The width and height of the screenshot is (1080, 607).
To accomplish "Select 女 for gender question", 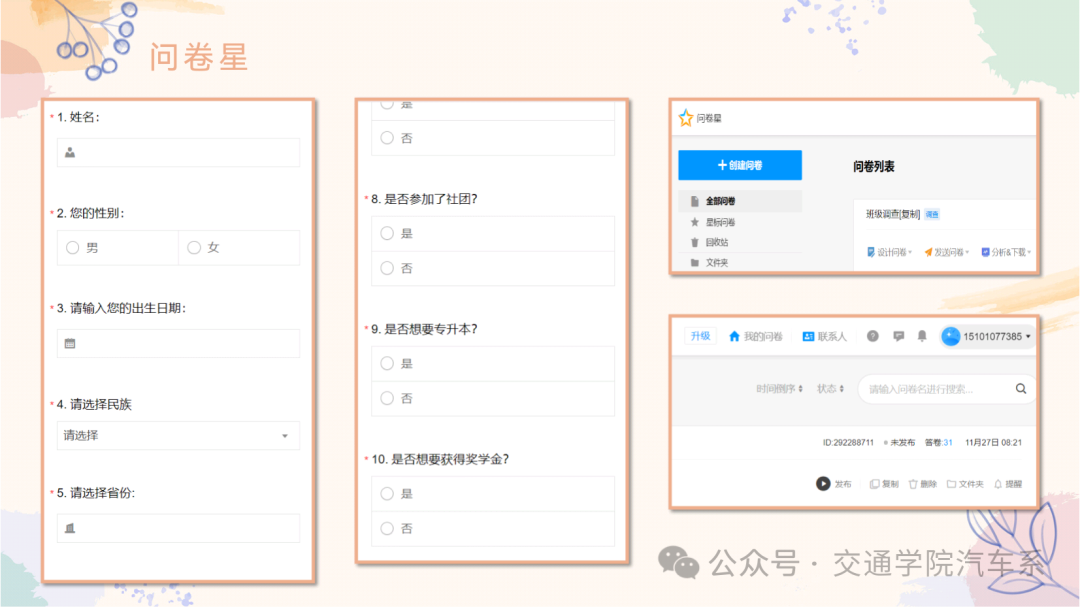I will [x=194, y=248].
